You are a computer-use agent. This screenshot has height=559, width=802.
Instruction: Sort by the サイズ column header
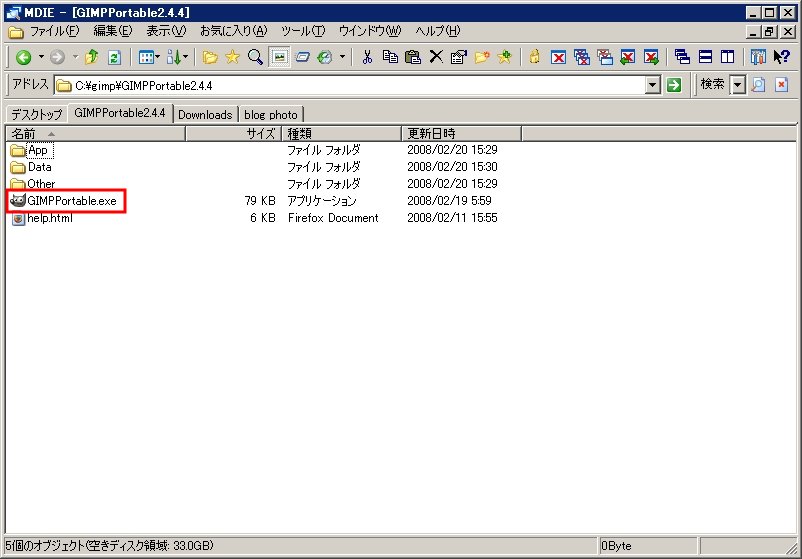tap(233, 133)
